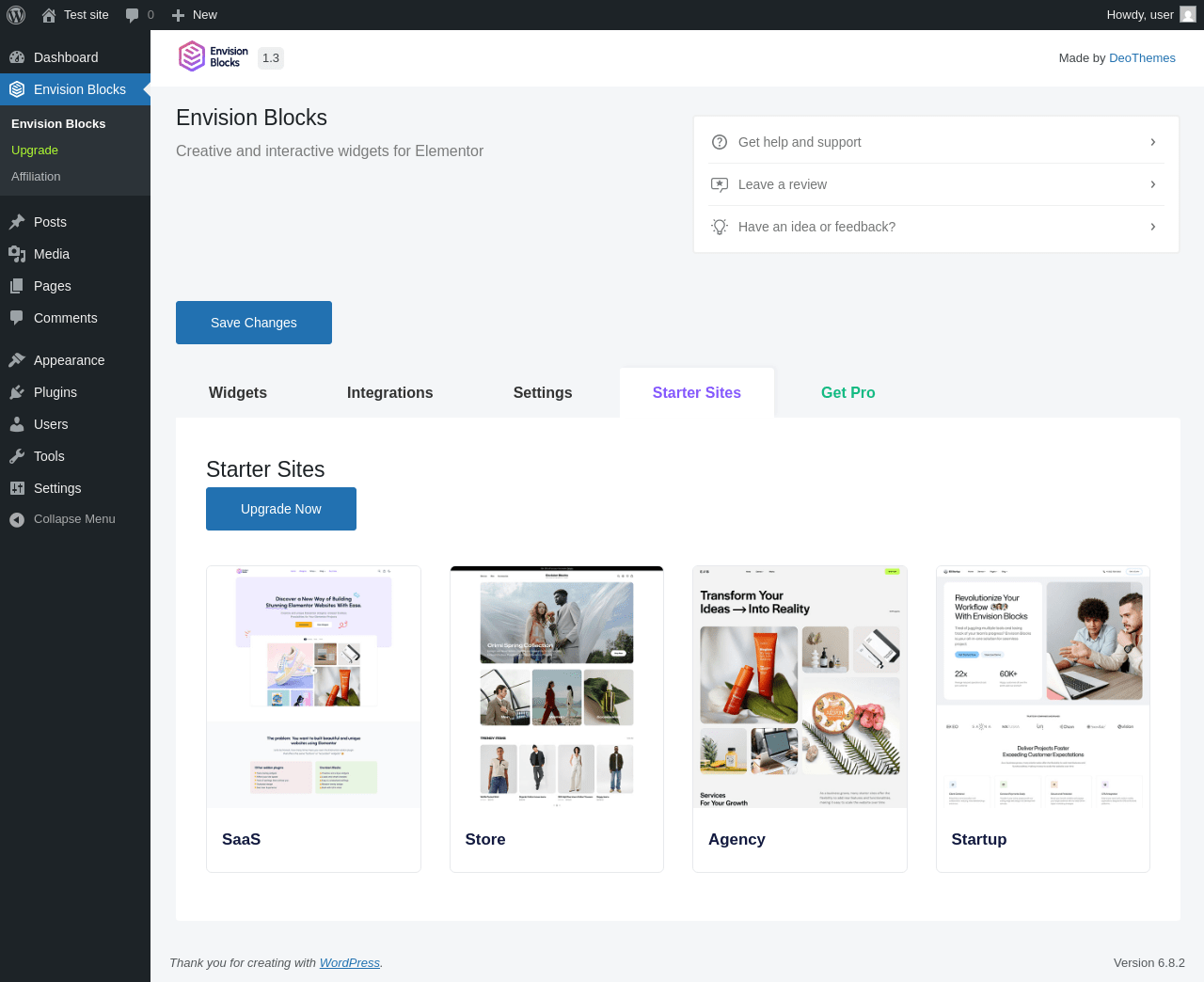Click the Save Changes button
This screenshot has width=1204, height=982.
[254, 323]
